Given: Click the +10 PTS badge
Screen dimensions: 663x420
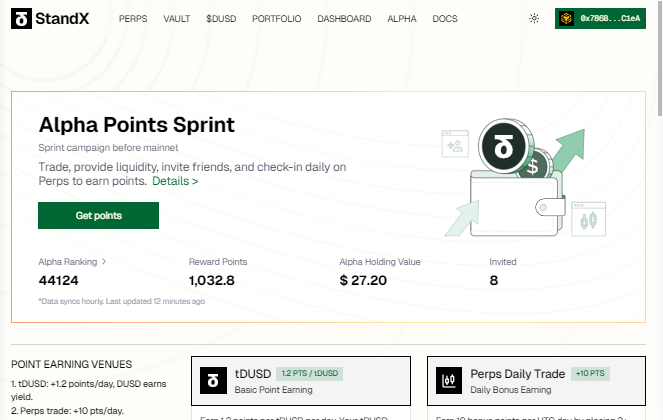Looking at the screenshot, I should tap(590, 373).
